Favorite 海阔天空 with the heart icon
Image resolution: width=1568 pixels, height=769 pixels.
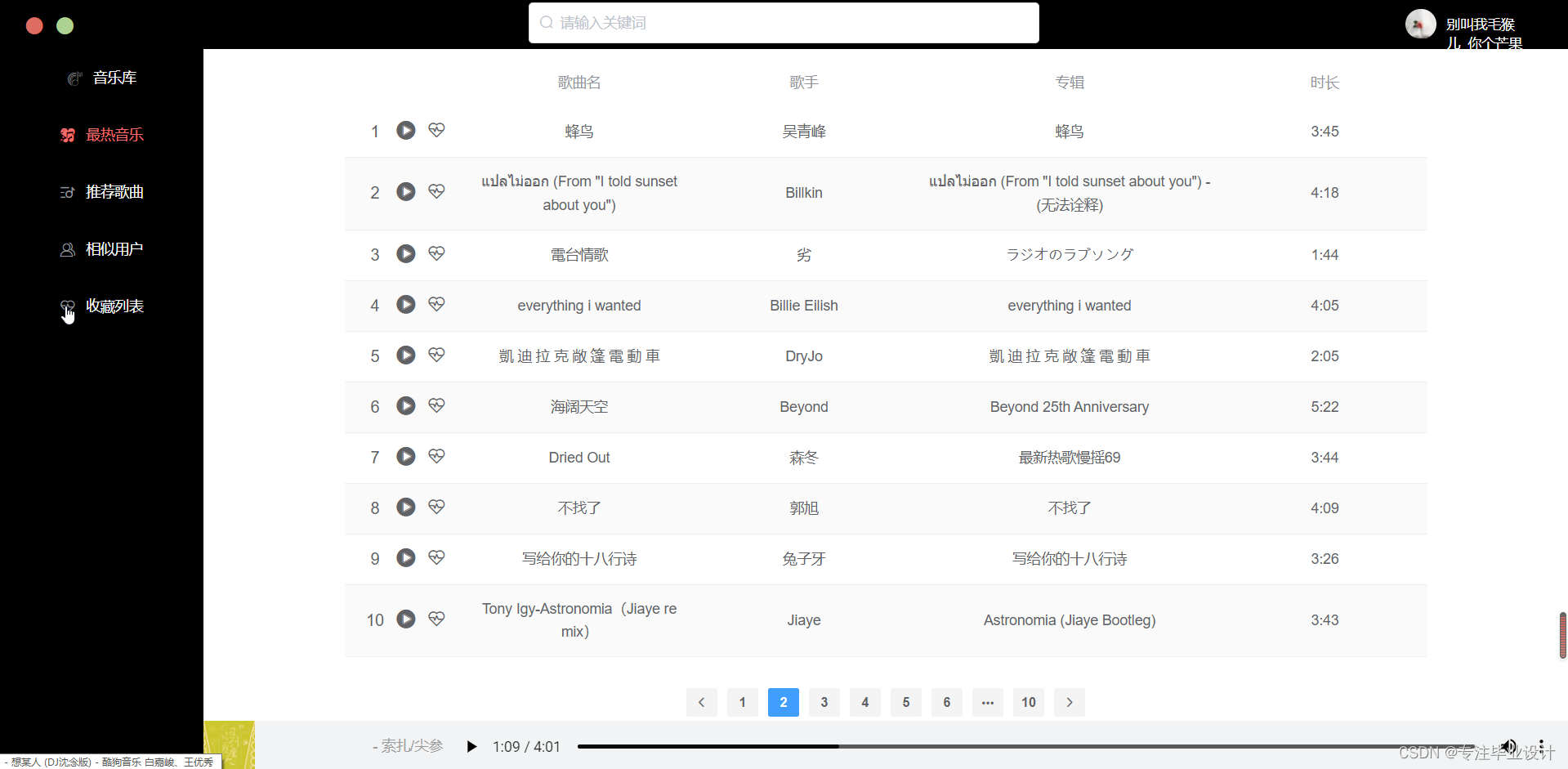tap(436, 405)
